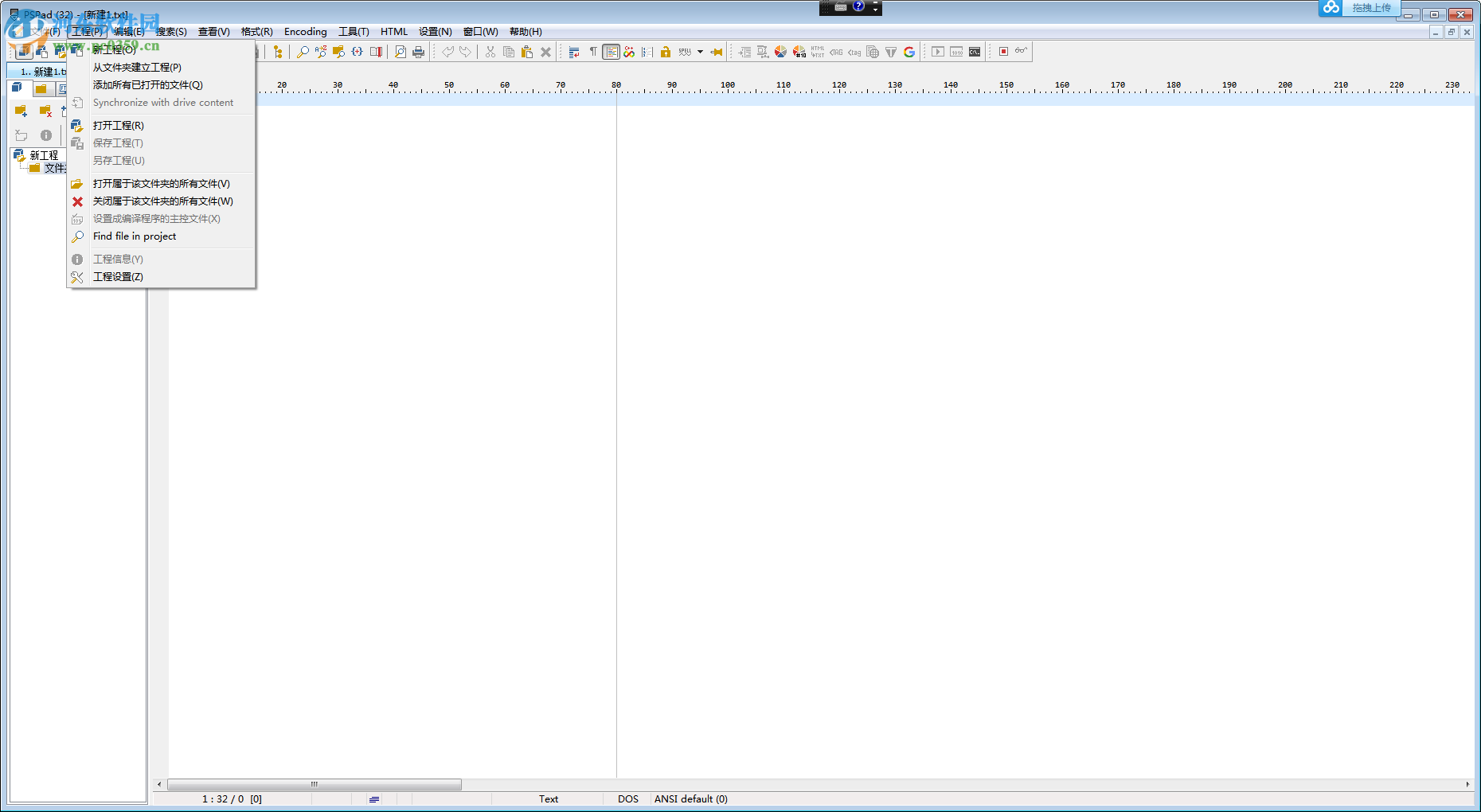Click the SPELL check toolbar icon
This screenshot has height=812, width=1481.
click(x=685, y=52)
